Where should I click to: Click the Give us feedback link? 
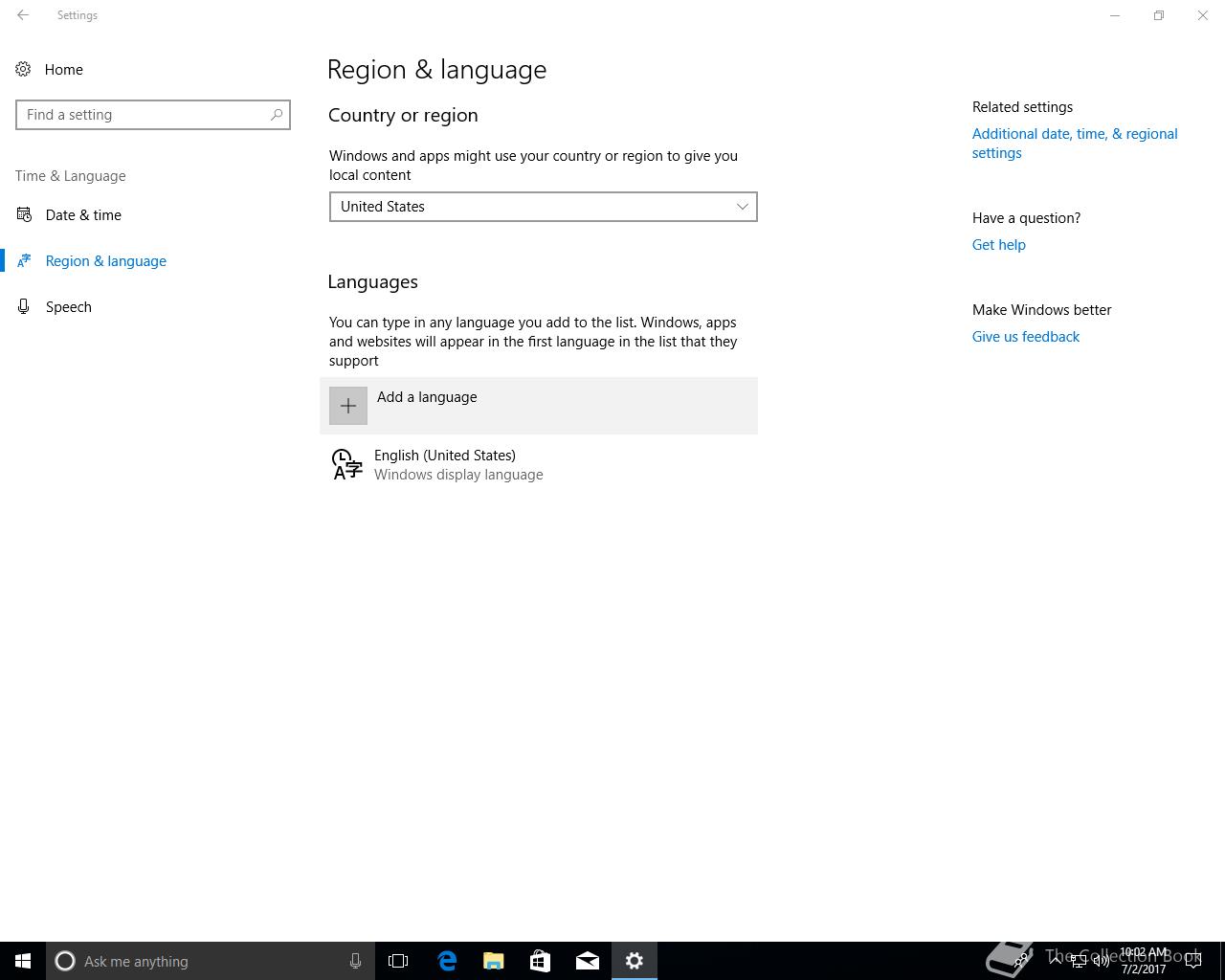click(x=1025, y=337)
